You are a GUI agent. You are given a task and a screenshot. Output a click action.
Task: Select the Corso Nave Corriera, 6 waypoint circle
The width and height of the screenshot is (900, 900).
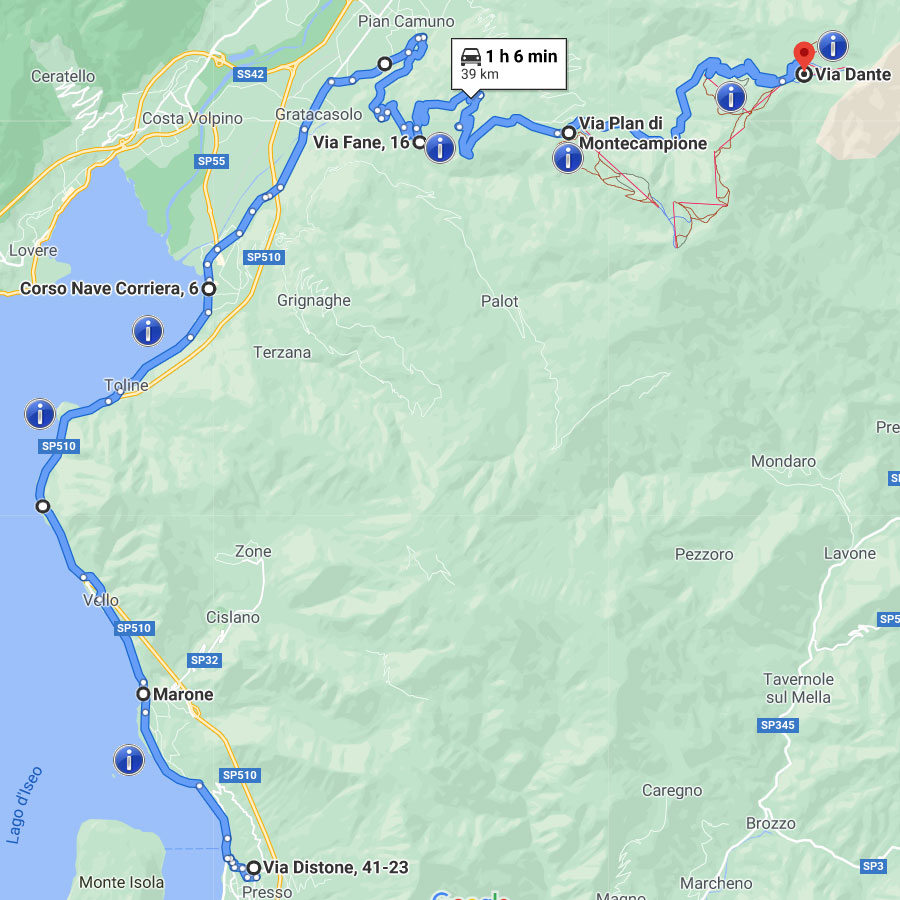[x=209, y=289]
